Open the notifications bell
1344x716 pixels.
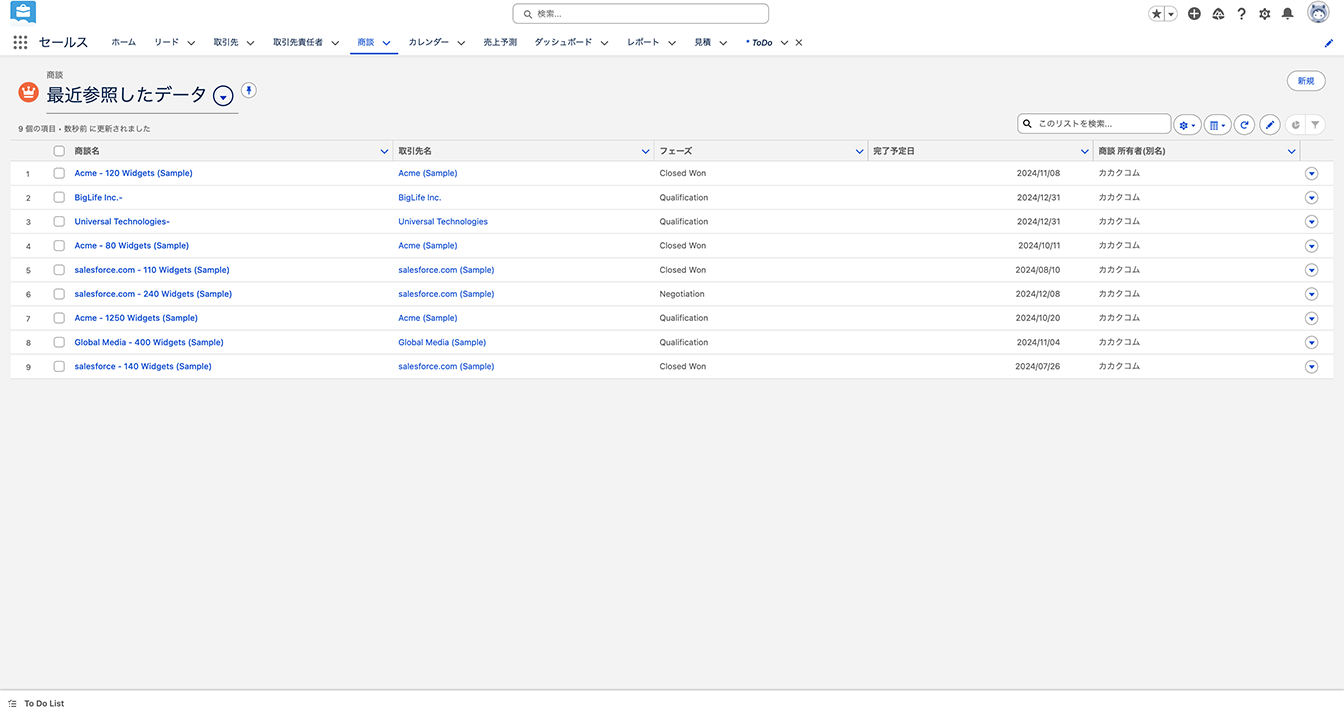[x=1288, y=14]
